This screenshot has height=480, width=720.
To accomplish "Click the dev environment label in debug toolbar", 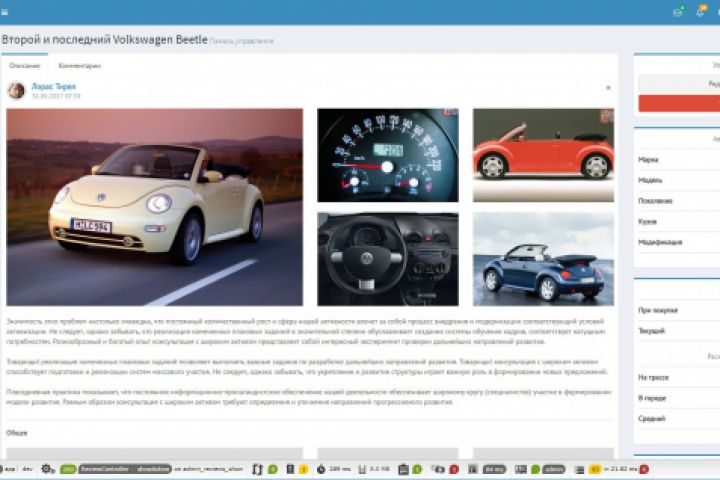I will [28, 469].
